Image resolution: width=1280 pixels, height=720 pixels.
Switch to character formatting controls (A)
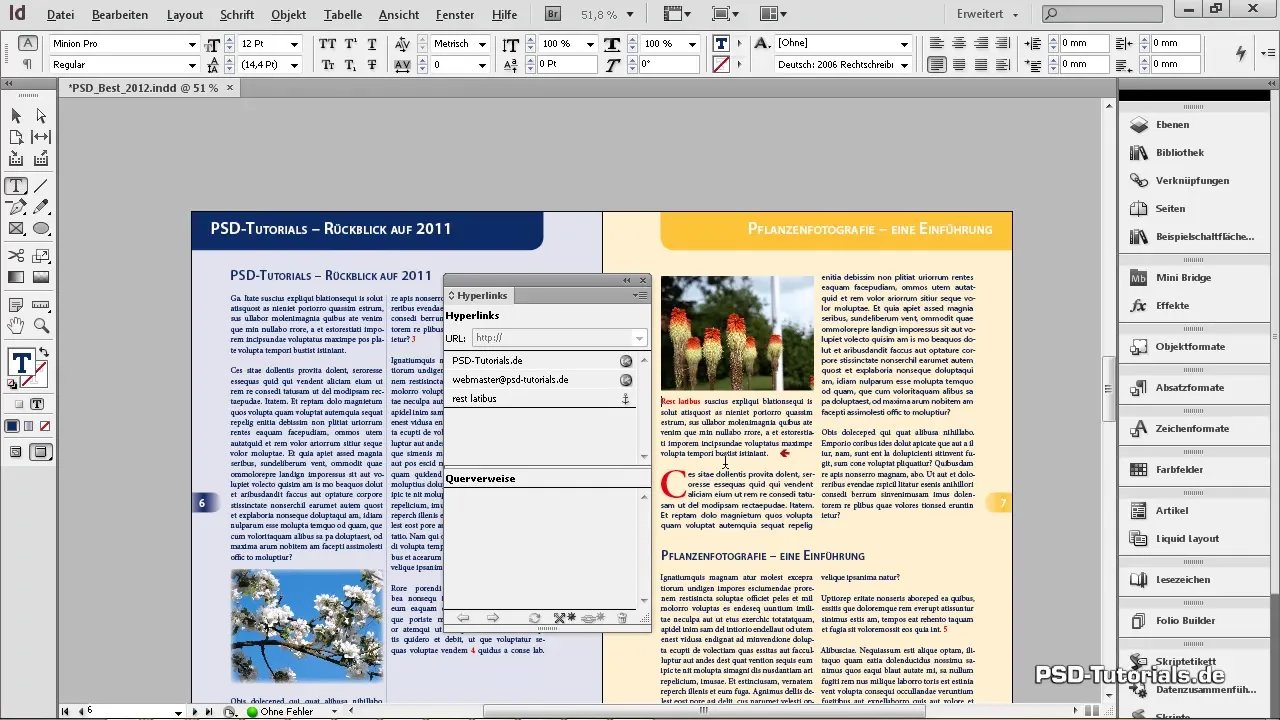[x=28, y=44]
